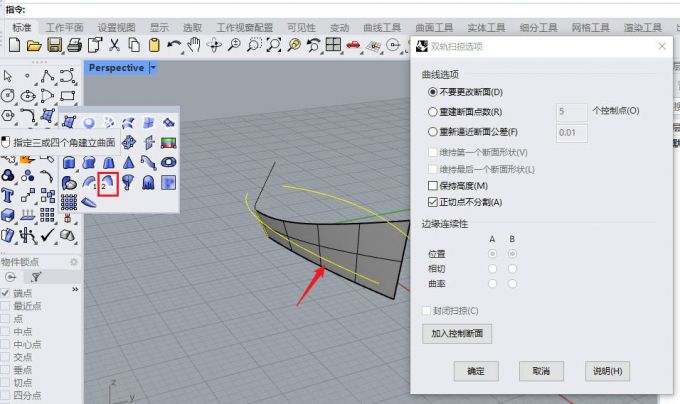The image size is (680, 404).
Task: Select the Polyline tool in sidebar
Action: 47,76
